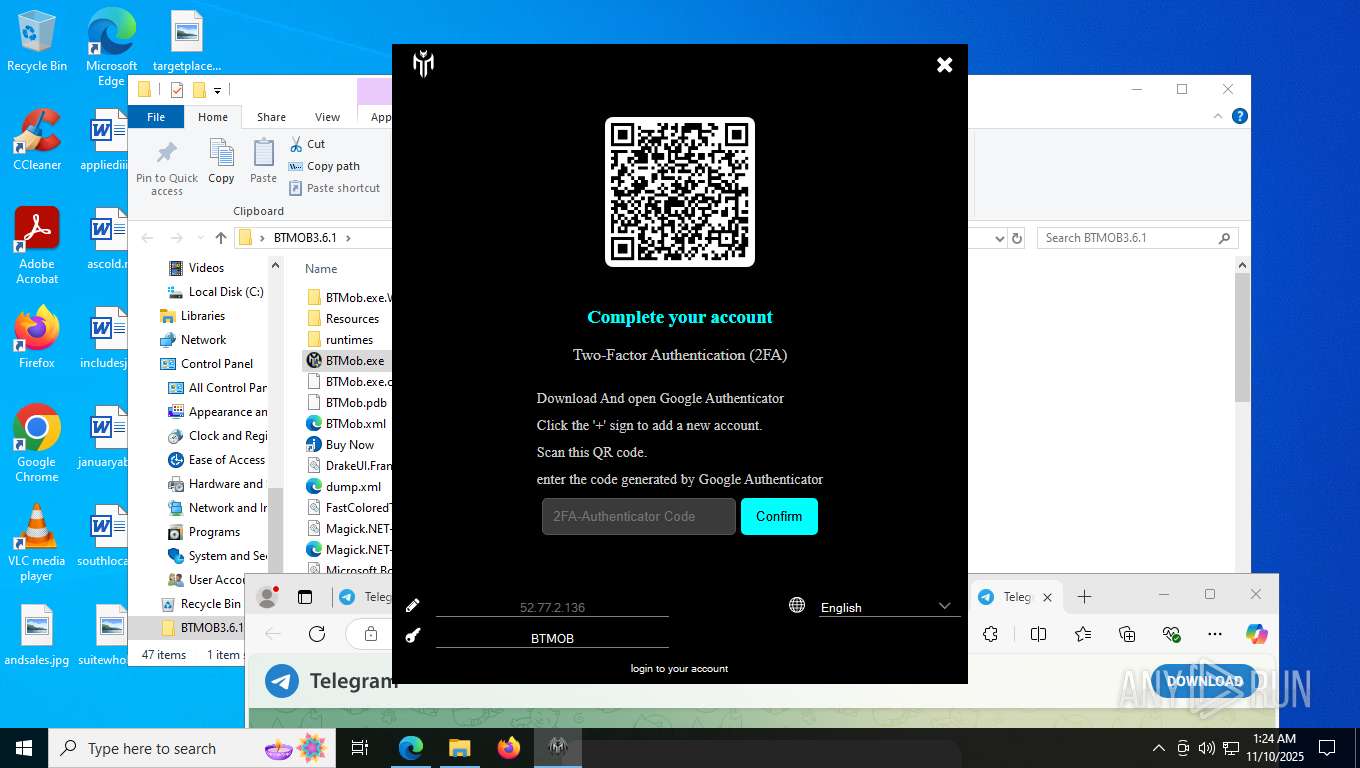This screenshot has width=1360, height=768.
Task: Click taskbar search box
Action: [192, 748]
